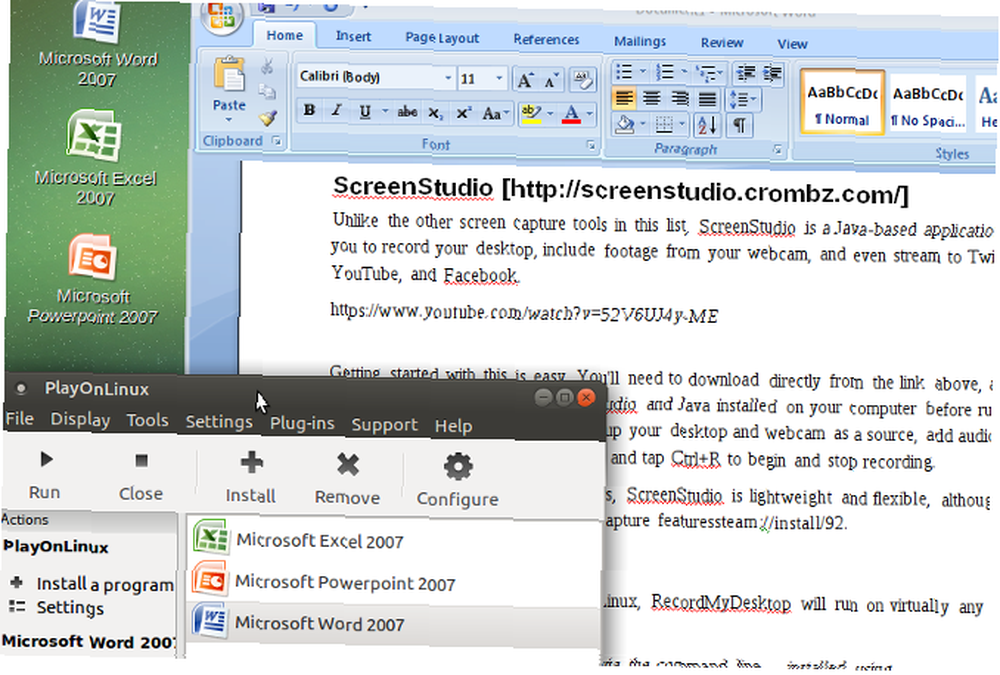
Task: Toggle Bold formatting in Word
Action: 309,110
